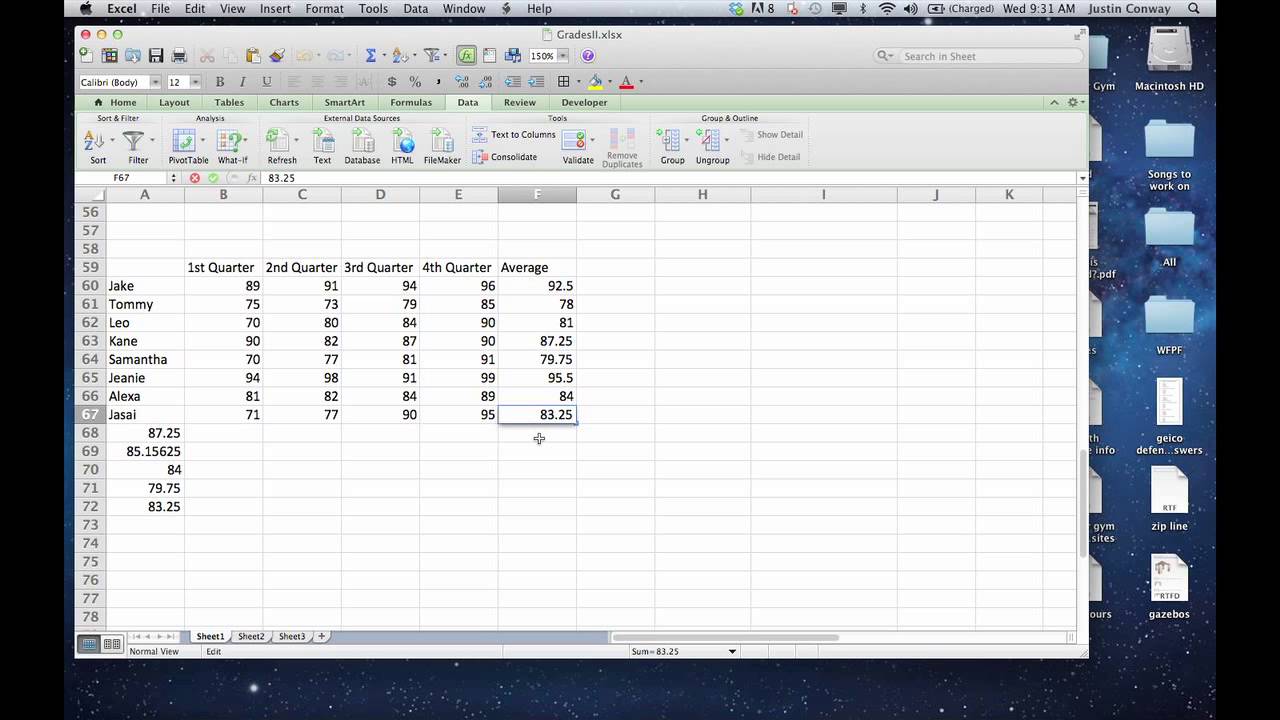Click the Sort A-Z toolbar icon
The image size is (1280, 720).
pos(401,56)
